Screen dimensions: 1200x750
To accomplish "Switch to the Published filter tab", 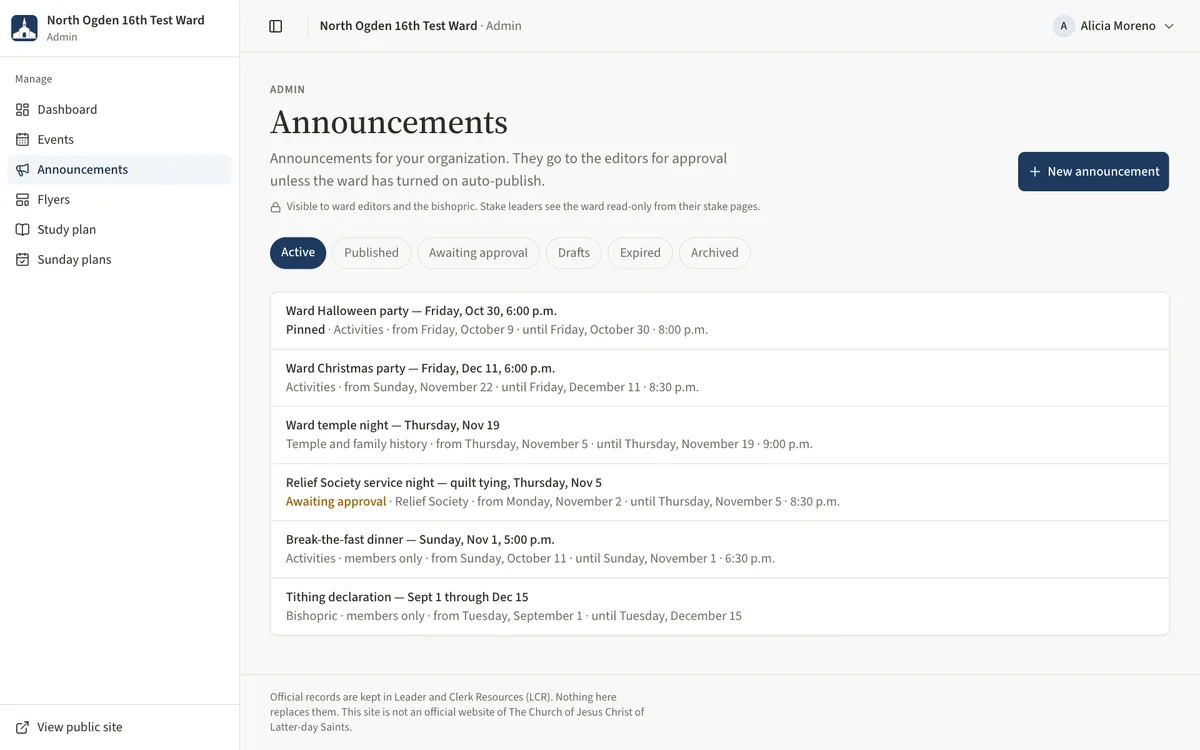I will (371, 253).
